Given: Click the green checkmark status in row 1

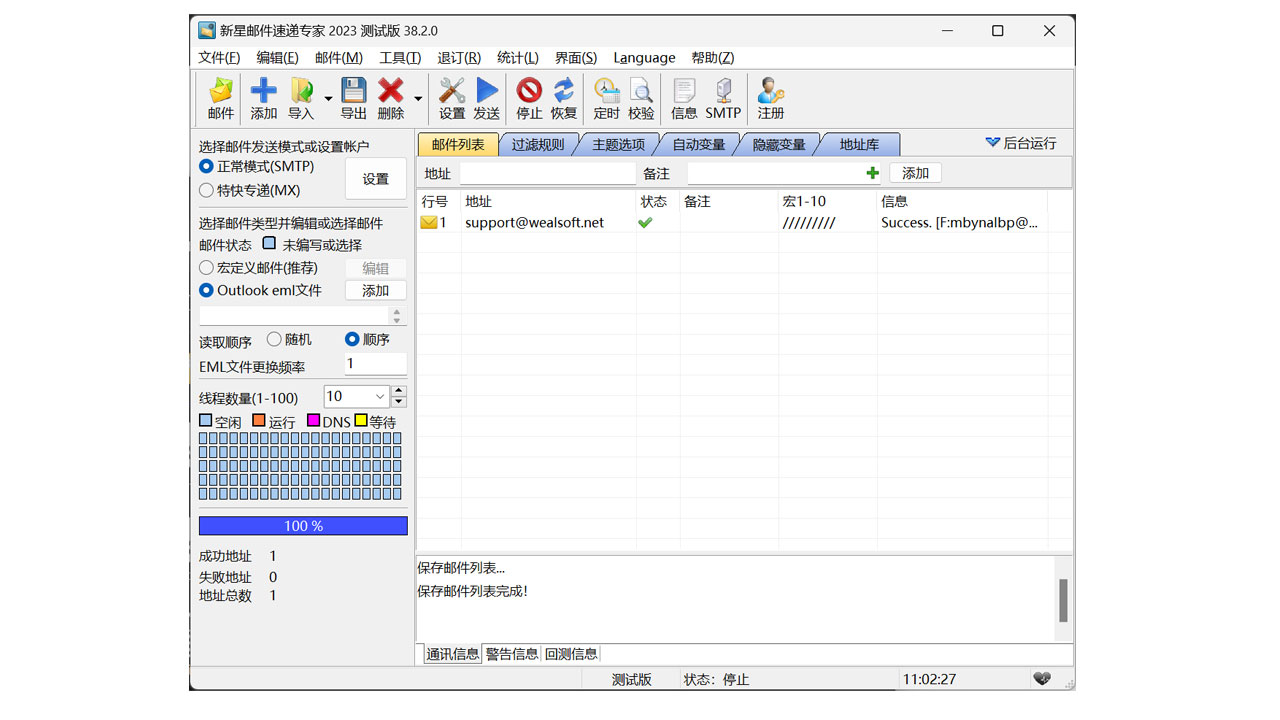Looking at the screenshot, I should click(645, 223).
